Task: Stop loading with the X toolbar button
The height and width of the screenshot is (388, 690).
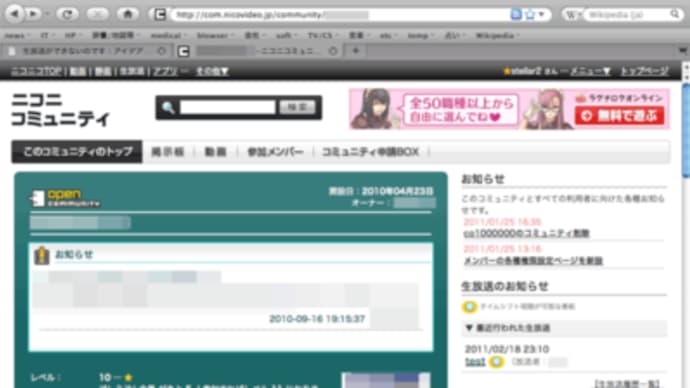Action: coord(97,14)
